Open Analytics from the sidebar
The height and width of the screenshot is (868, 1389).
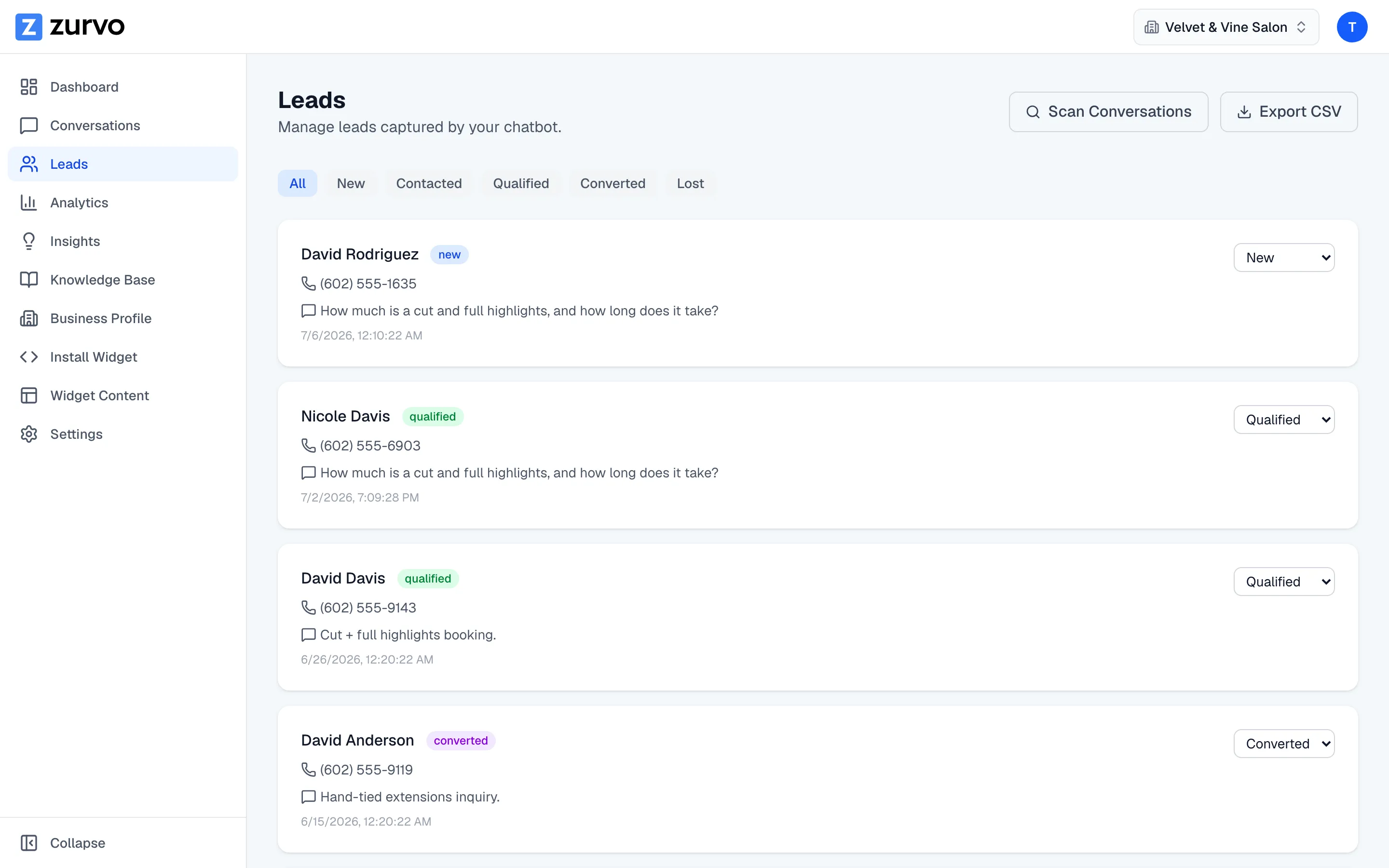(123, 203)
